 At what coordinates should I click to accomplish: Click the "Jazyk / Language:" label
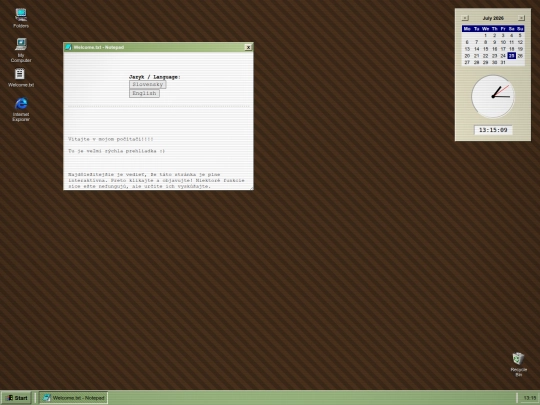pos(155,77)
